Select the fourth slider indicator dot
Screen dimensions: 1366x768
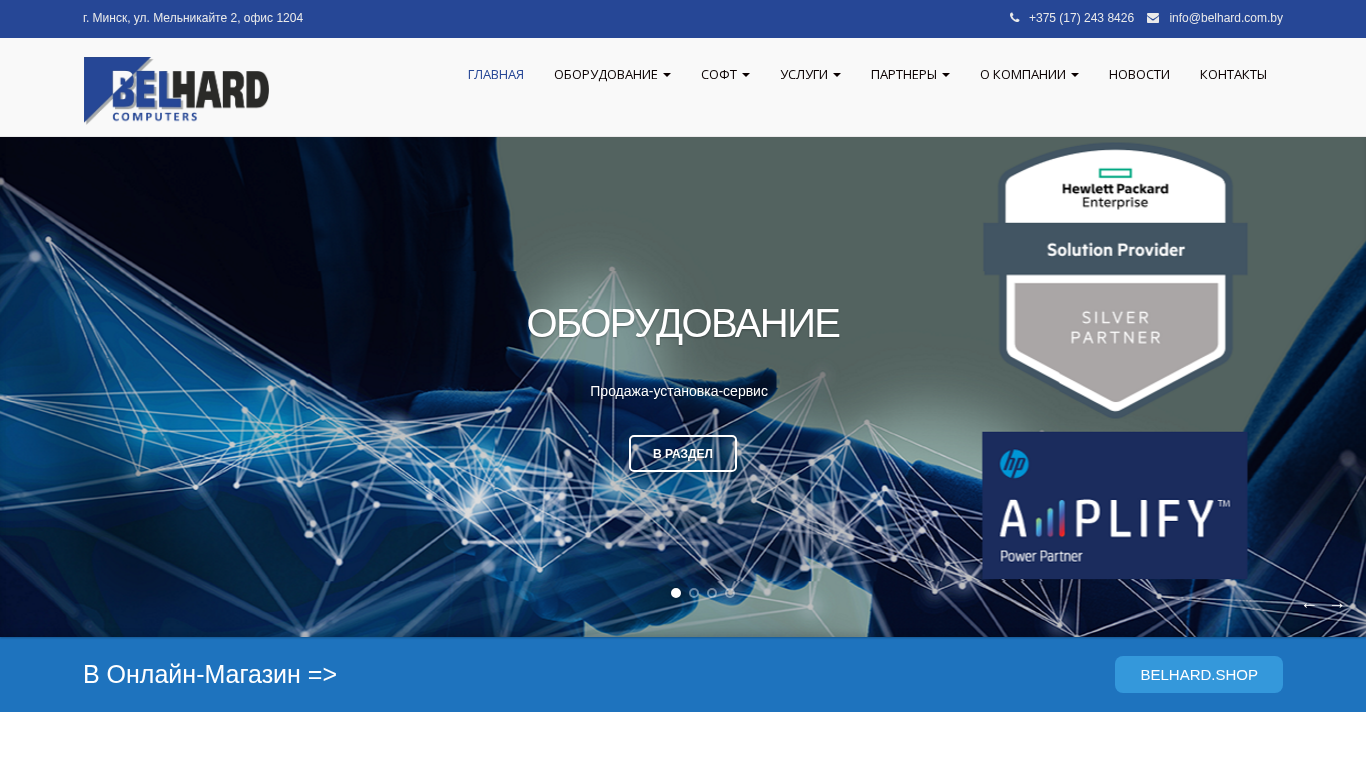730,593
